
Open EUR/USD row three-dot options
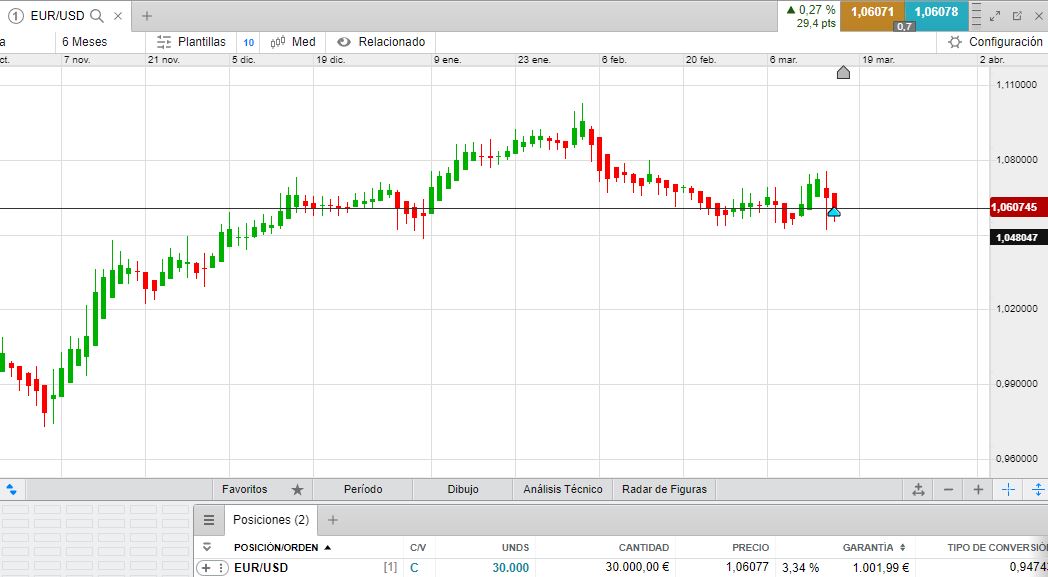221,568
